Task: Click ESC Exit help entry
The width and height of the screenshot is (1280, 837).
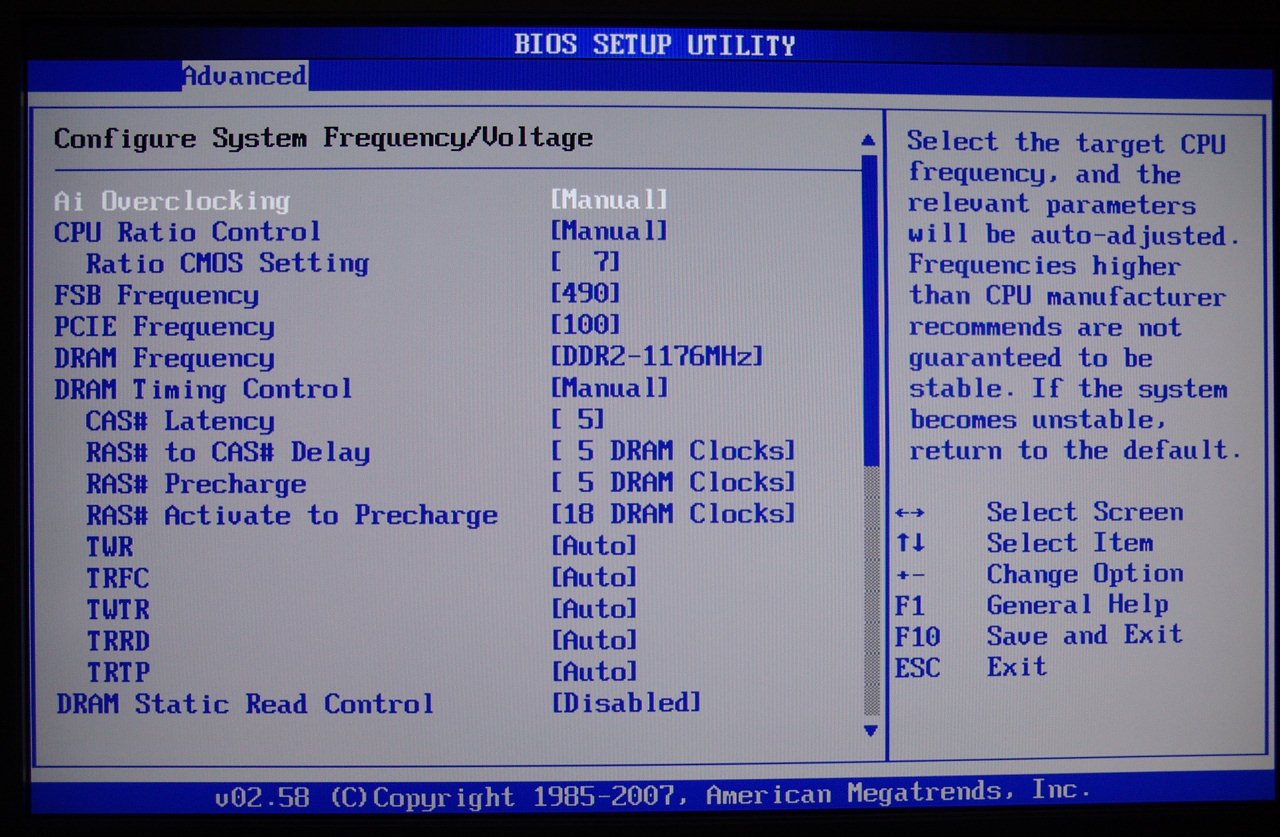Action: [x=970, y=667]
